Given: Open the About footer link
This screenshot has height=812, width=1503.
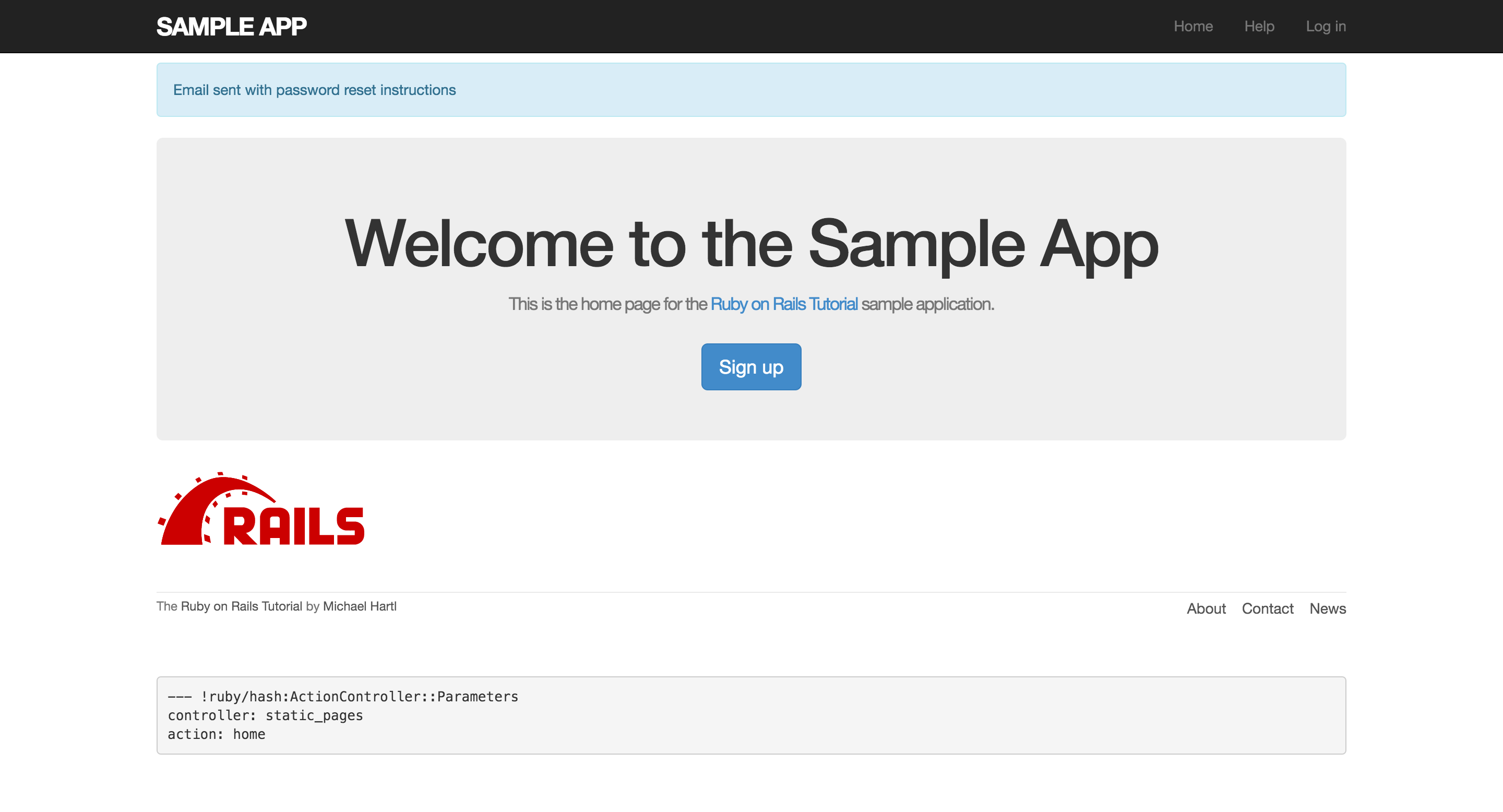Looking at the screenshot, I should (1206, 608).
